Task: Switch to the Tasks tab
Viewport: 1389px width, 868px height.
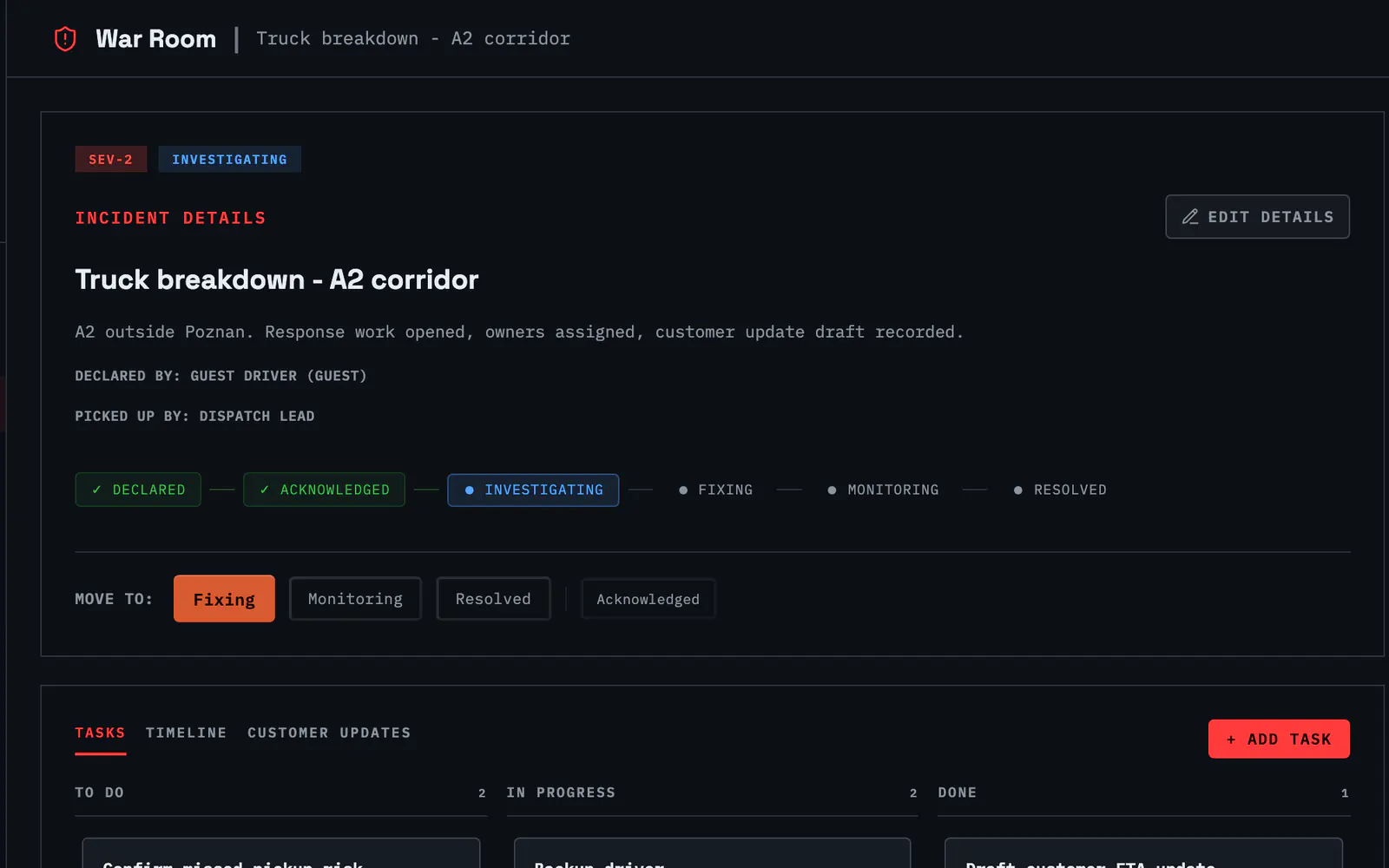Action: click(100, 733)
